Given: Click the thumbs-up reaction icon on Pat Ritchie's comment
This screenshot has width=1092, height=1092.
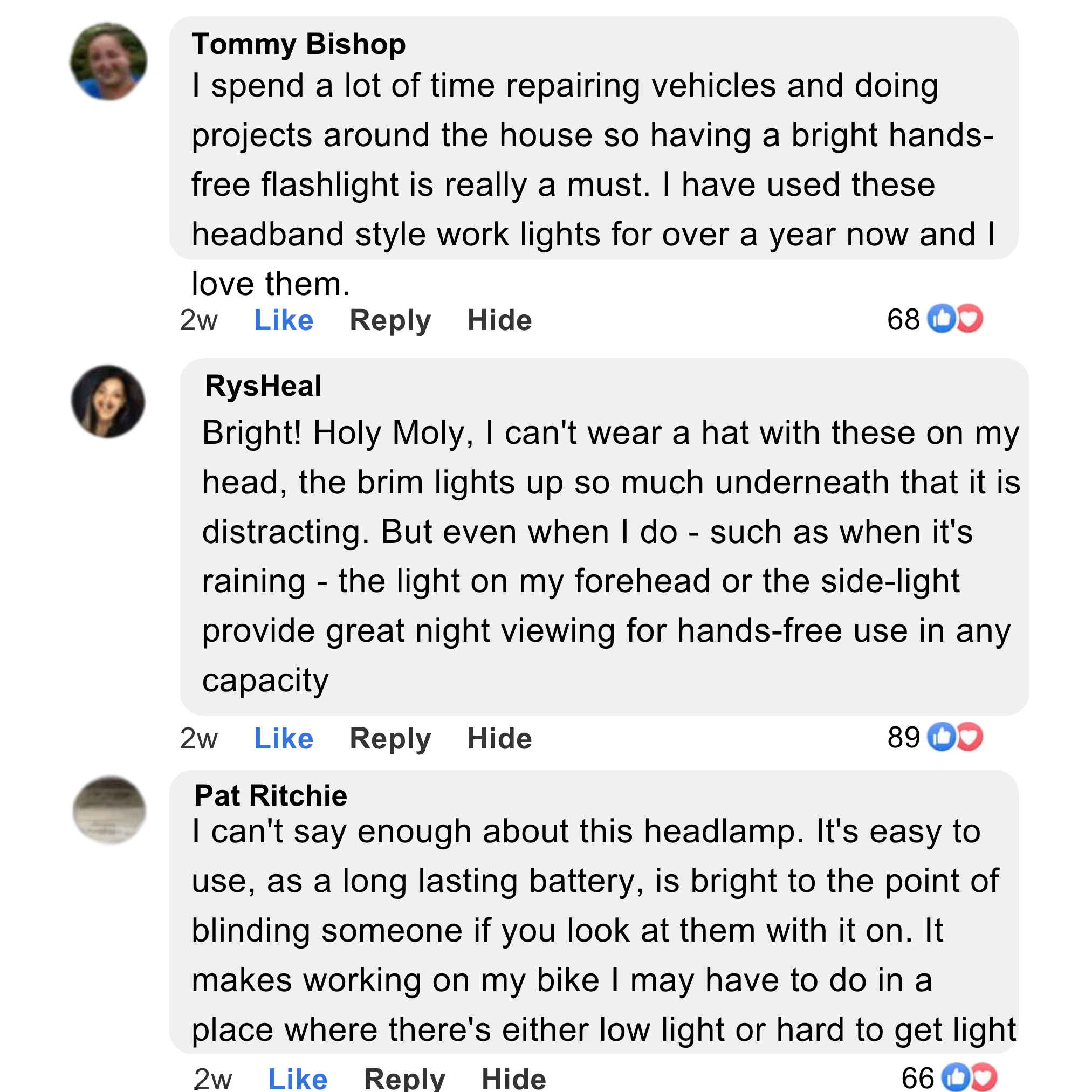Looking at the screenshot, I should pos(956,1077).
